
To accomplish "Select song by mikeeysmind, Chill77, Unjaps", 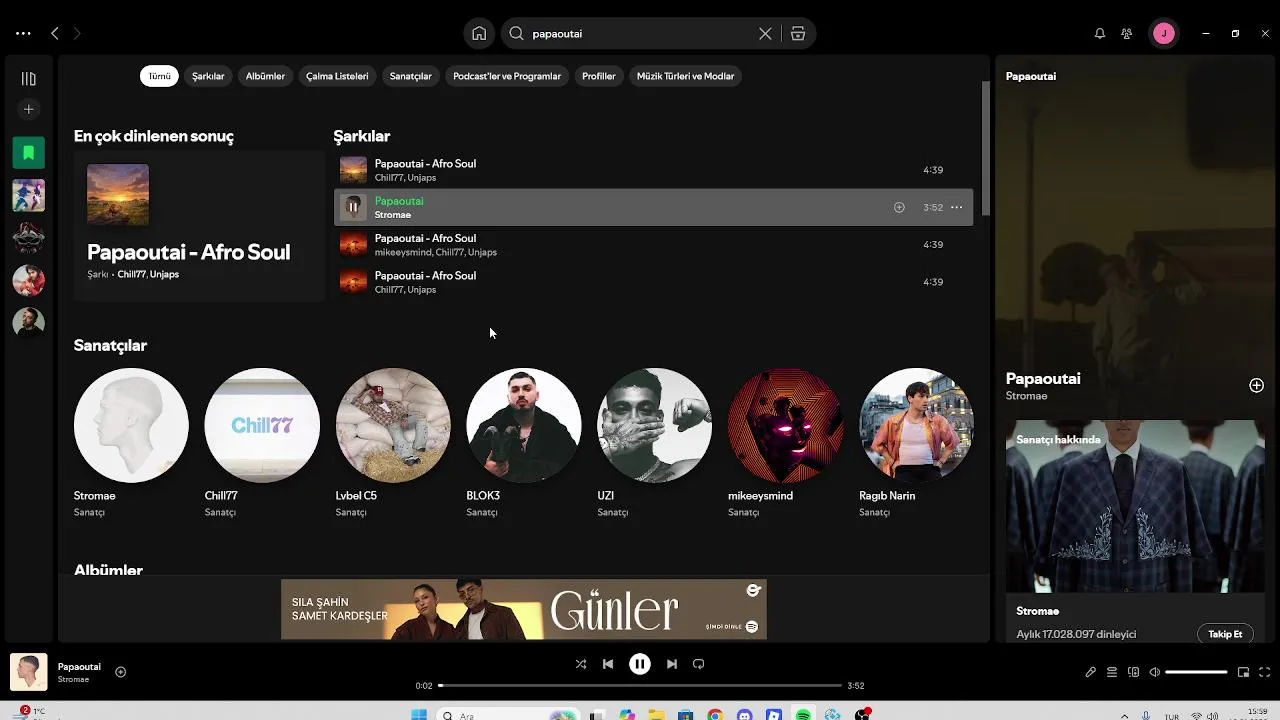I will click(653, 245).
